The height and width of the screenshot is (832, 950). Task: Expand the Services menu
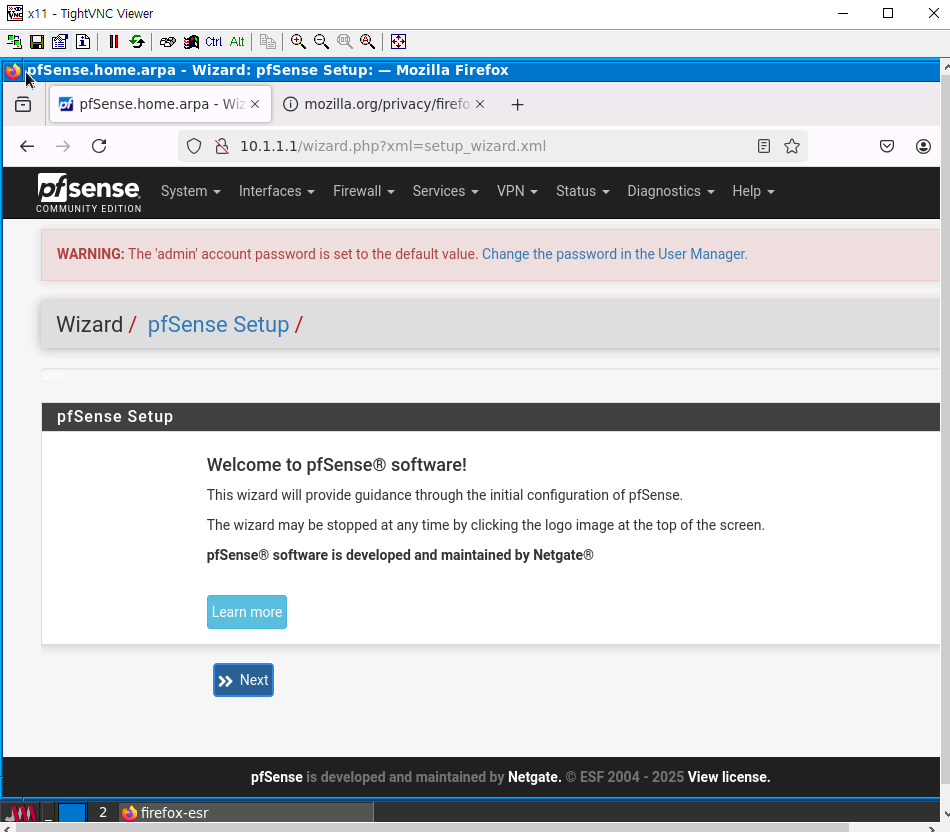tap(445, 191)
